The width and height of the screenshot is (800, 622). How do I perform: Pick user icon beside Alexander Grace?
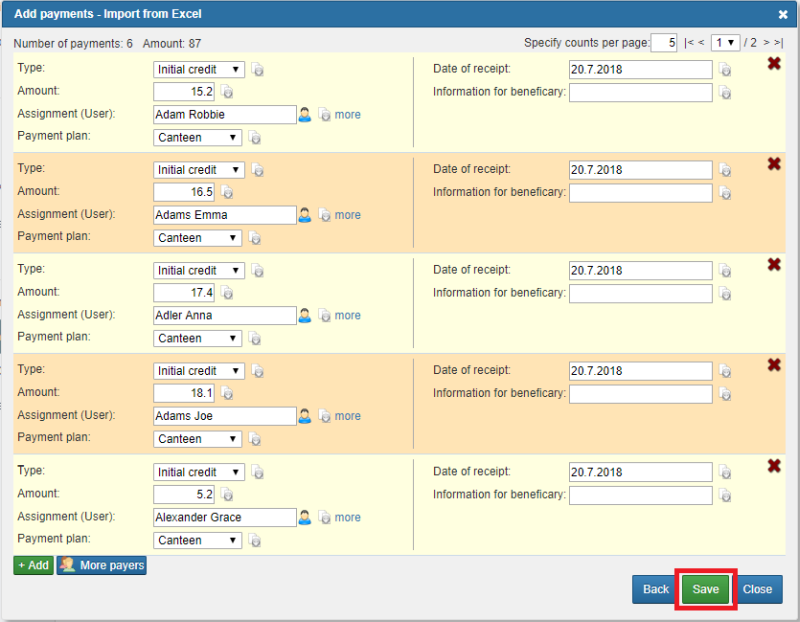(x=305, y=517)
